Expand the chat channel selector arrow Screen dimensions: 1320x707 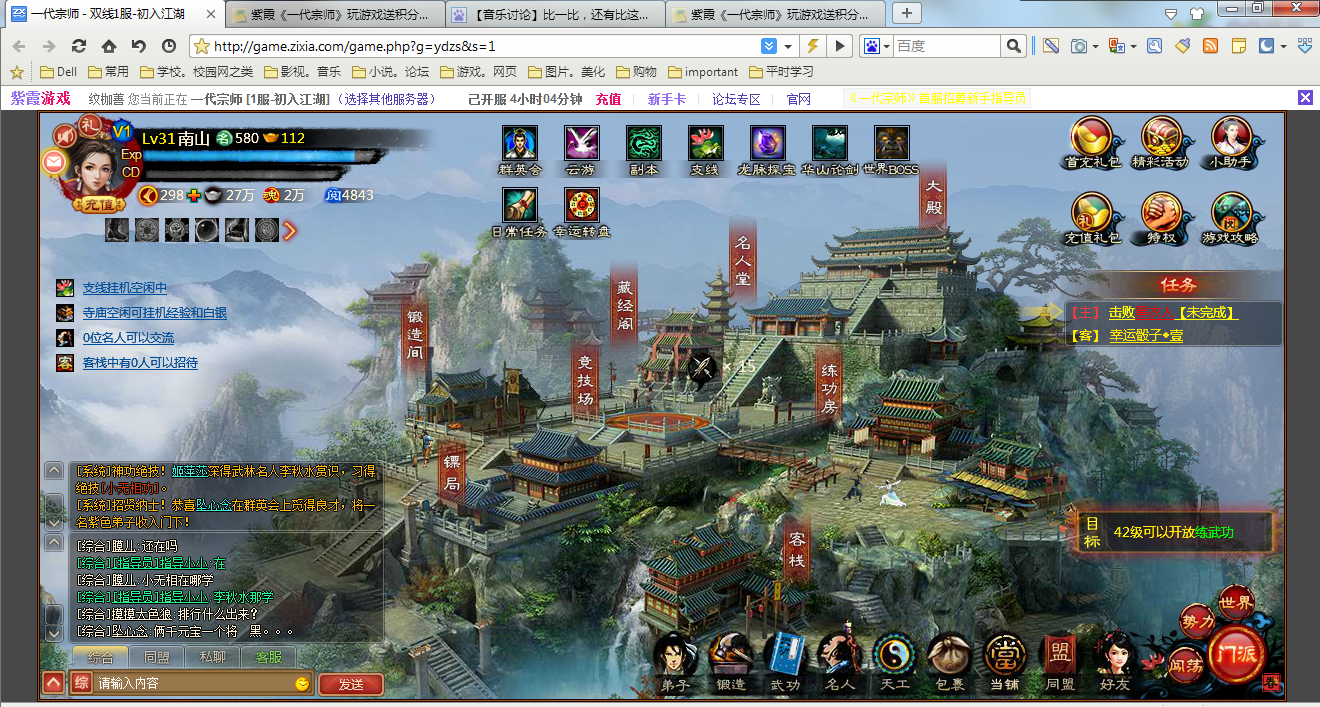point(53,683)
